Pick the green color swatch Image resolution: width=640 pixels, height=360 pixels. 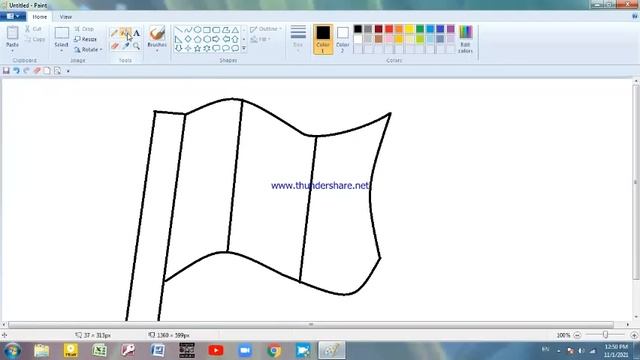420,29
